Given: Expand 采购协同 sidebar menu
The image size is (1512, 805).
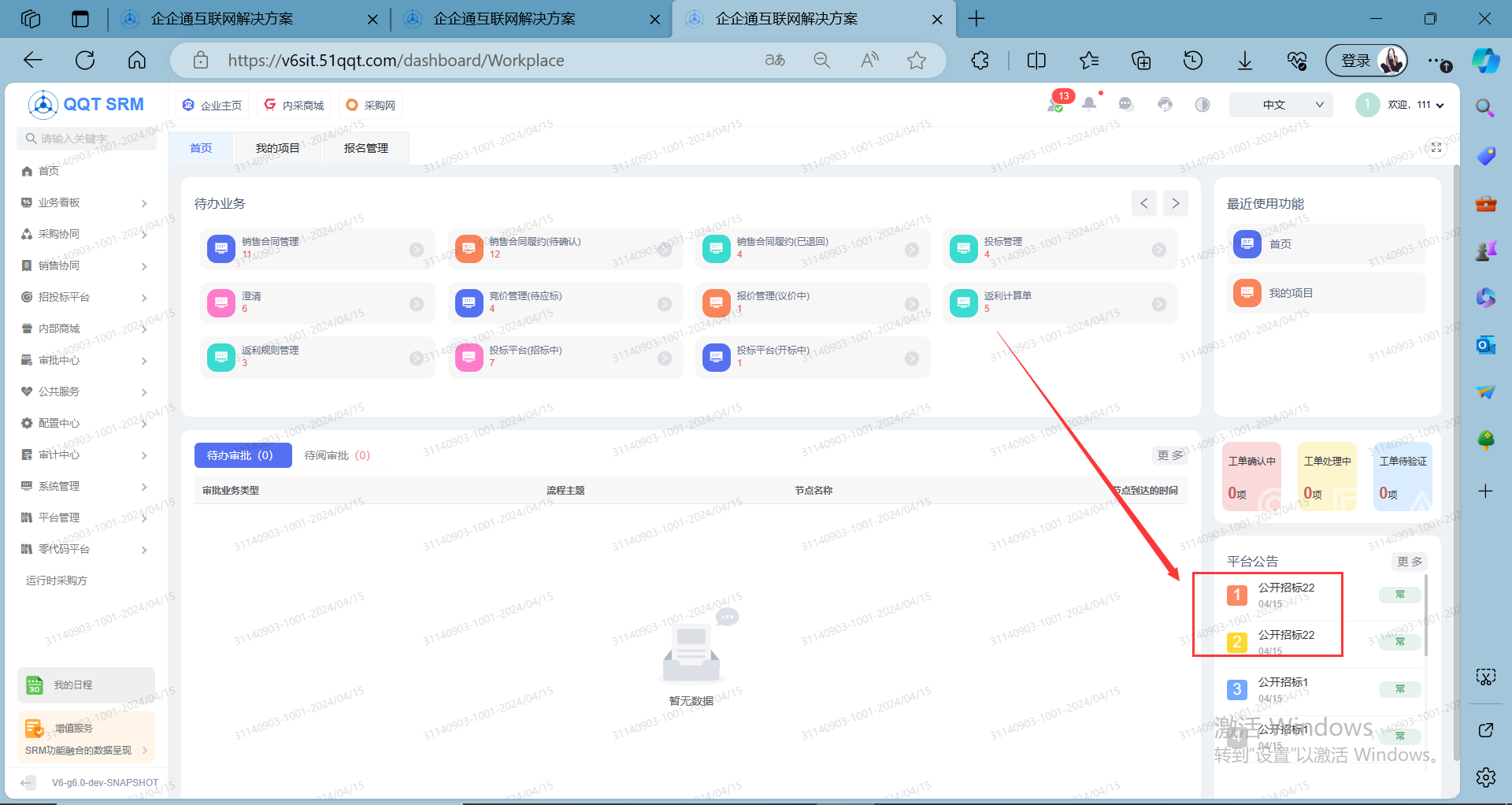Looking at the screenshot, I should tap(84, 234).
